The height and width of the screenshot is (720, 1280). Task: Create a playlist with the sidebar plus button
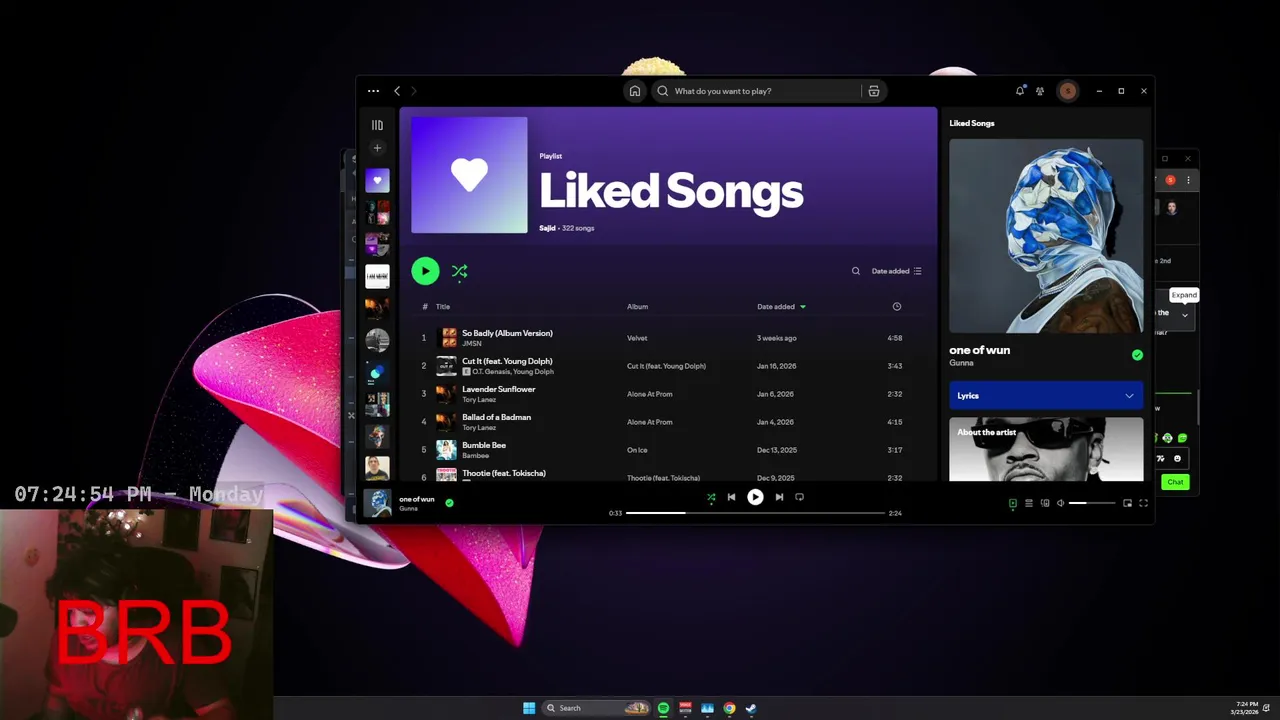(x=377, y=148)
